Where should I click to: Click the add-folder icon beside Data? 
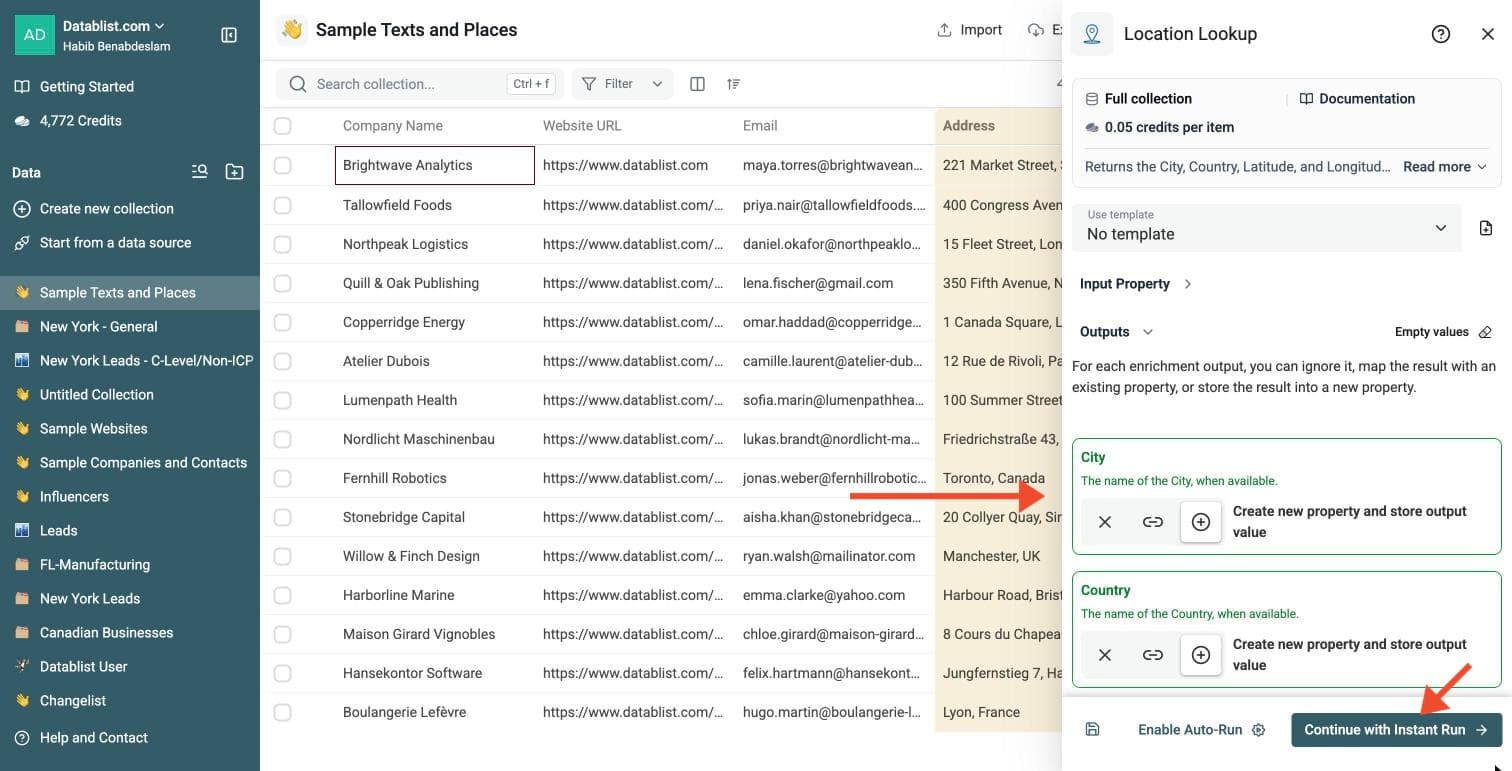(234, 172)
